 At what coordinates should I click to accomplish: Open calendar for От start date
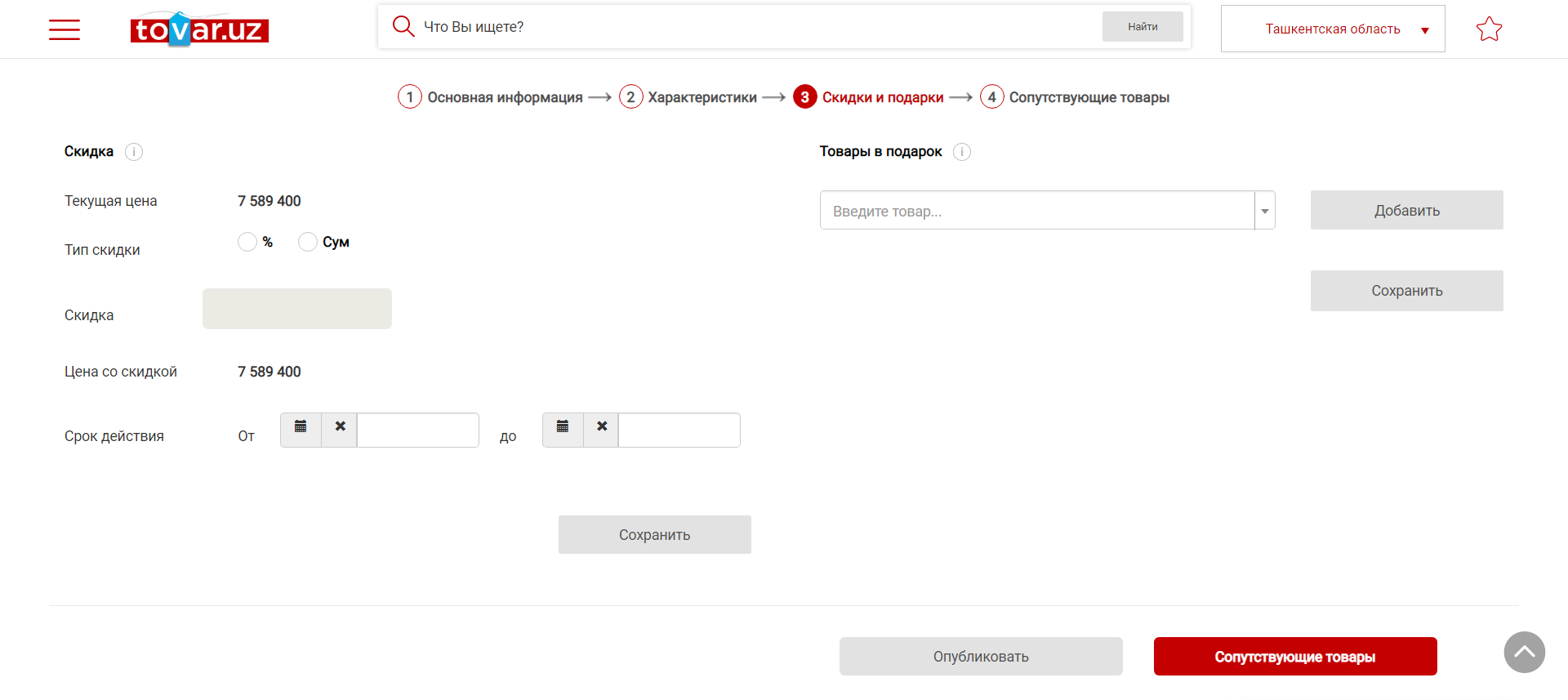click(x=301, y=430)
